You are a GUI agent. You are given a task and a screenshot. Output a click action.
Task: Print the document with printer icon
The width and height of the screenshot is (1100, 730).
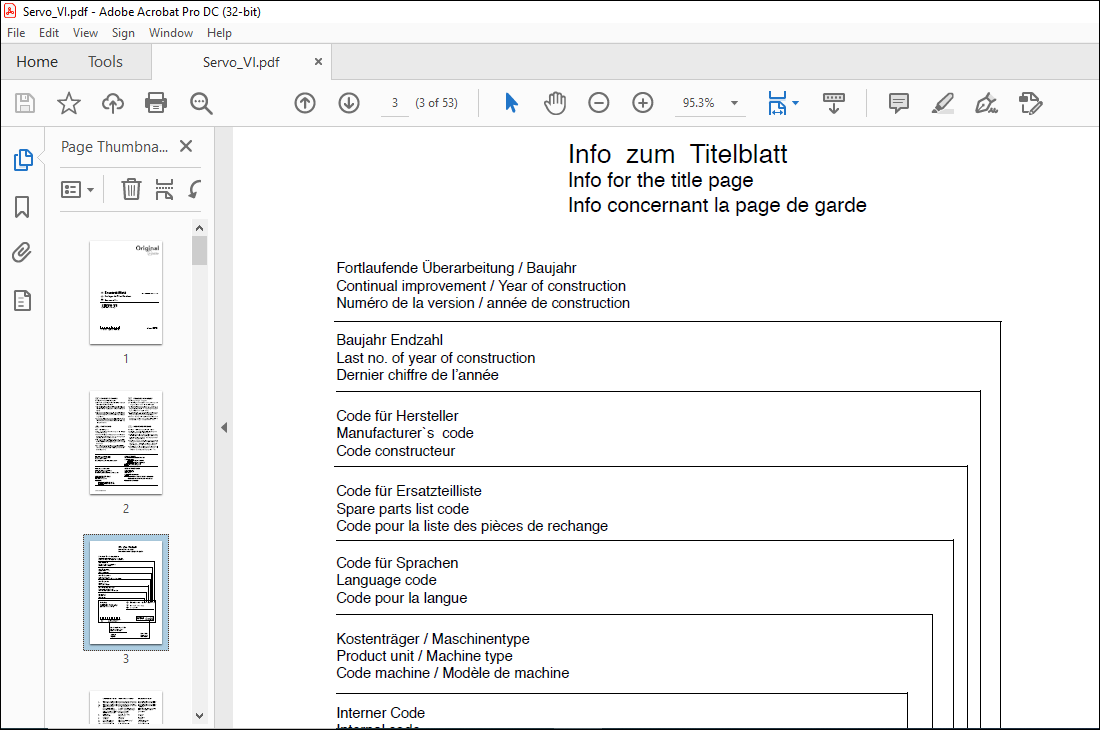pyautogui.click(x=156, y=103)
